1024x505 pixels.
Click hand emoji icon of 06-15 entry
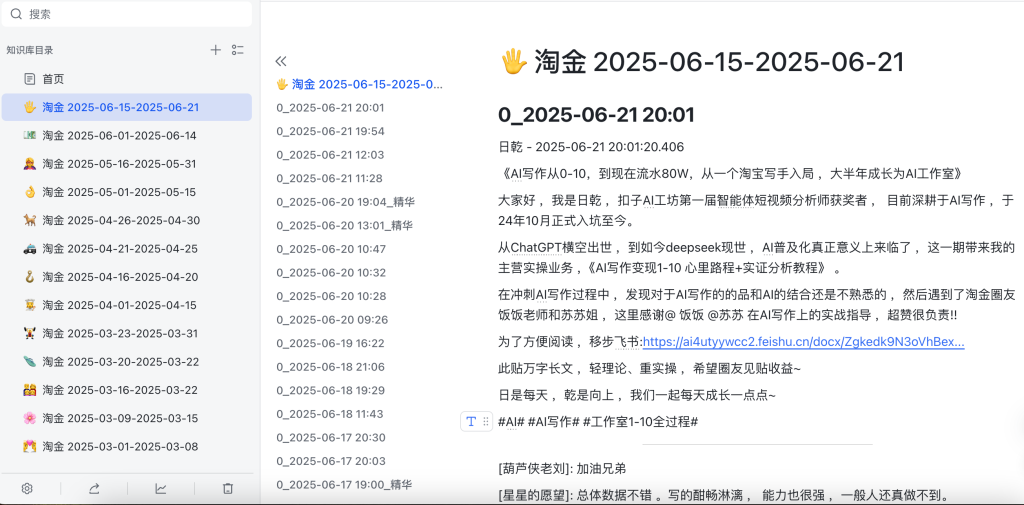[29, 107]
